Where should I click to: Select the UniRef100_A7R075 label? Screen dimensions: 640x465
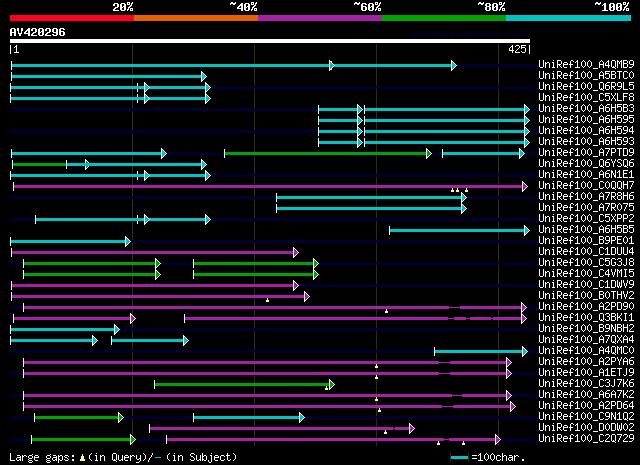[586, 207]
